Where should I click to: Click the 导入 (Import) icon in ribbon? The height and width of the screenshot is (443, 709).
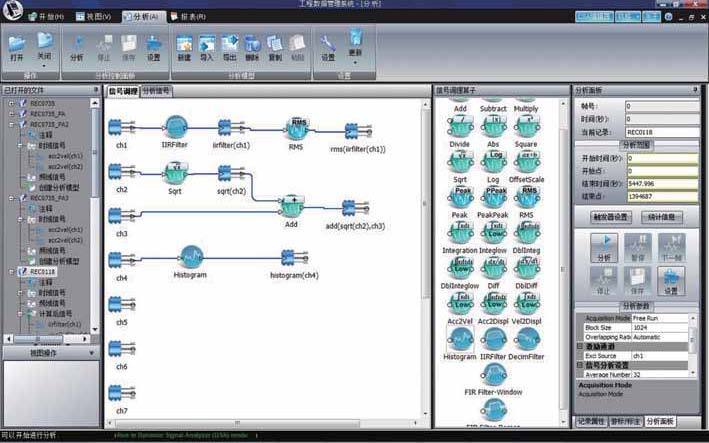tap(206, 47)
